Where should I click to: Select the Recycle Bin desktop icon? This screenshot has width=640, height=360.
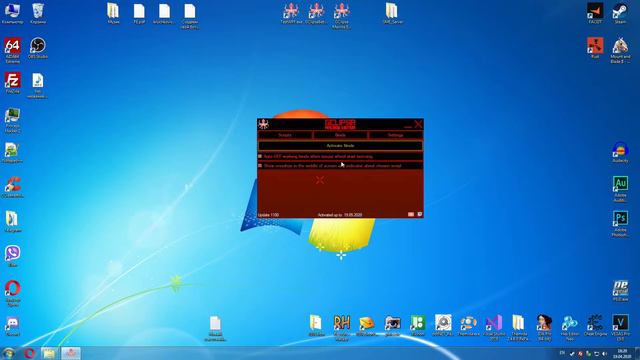(x=38, y=13)
